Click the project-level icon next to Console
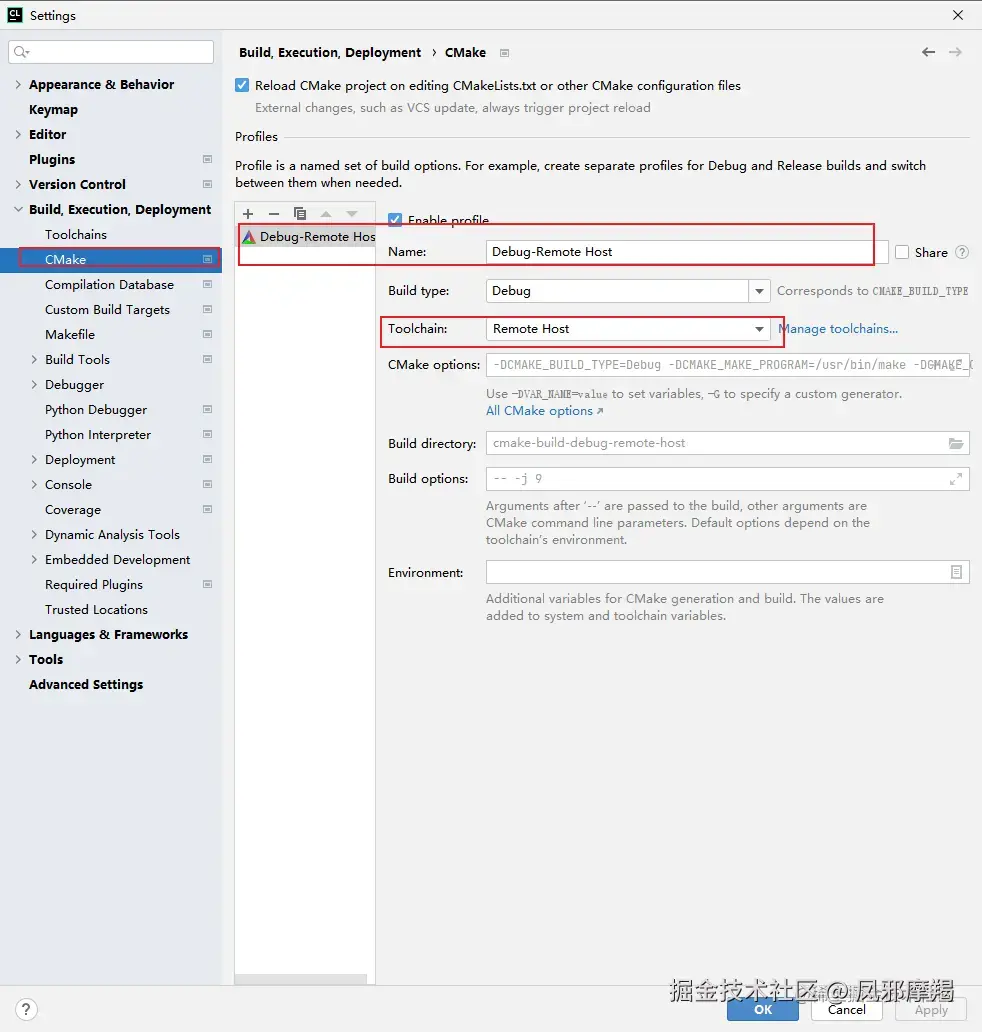Viewport: 982px width, 1032px height. [207, 484]
